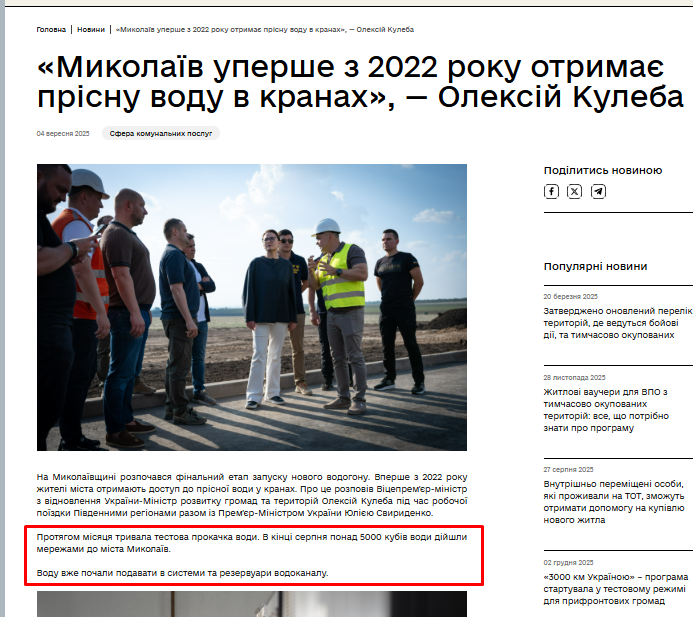The width and height of the screenshot is (693, 617).
Task: Click the paragraph 'Протягом місяця тривала тестова прокачка'
Action: pos(252,543)
